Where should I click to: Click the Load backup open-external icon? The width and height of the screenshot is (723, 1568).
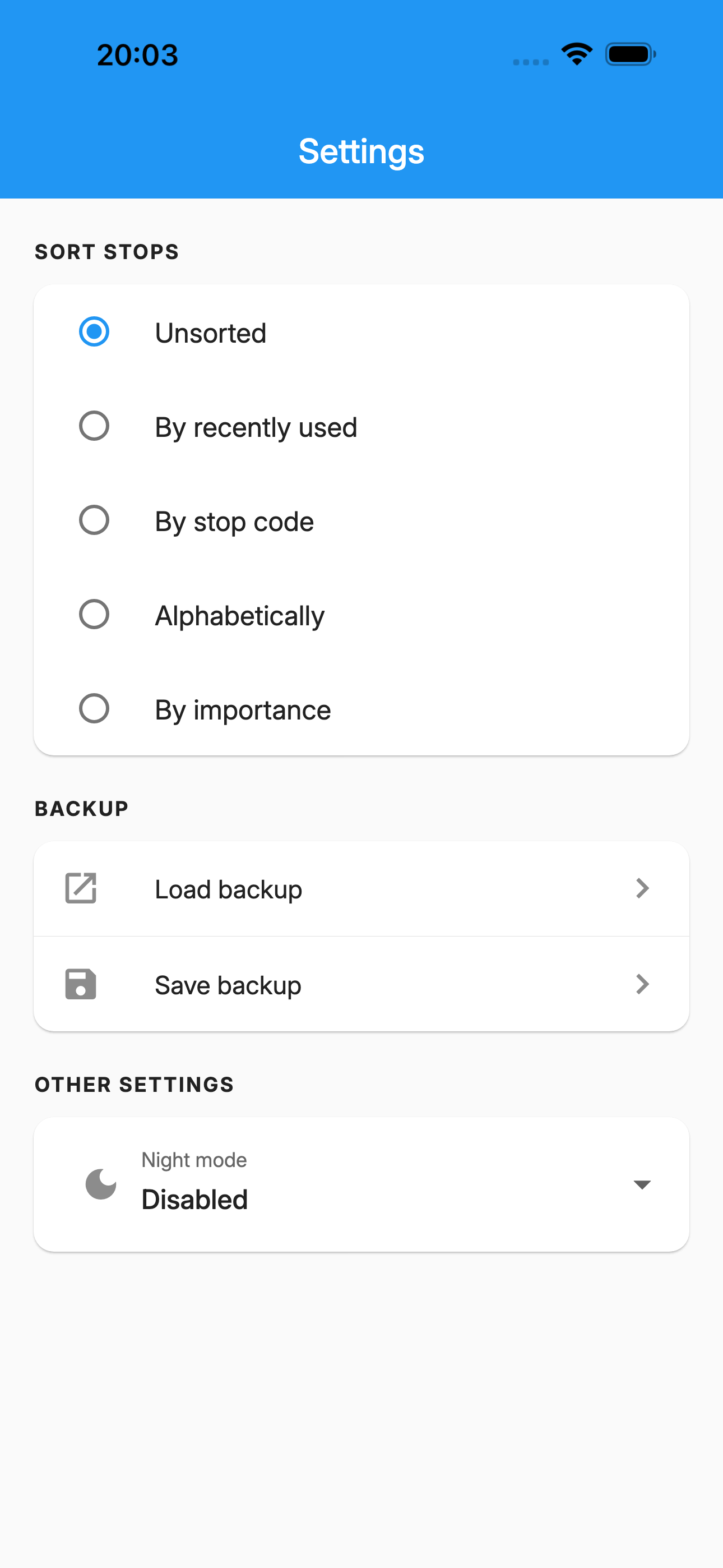[x=81, y=888]
